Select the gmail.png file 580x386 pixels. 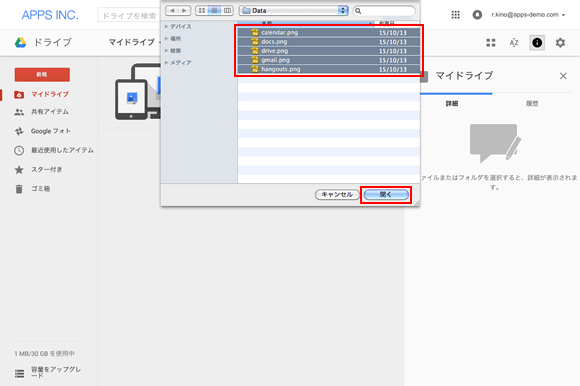328,60
